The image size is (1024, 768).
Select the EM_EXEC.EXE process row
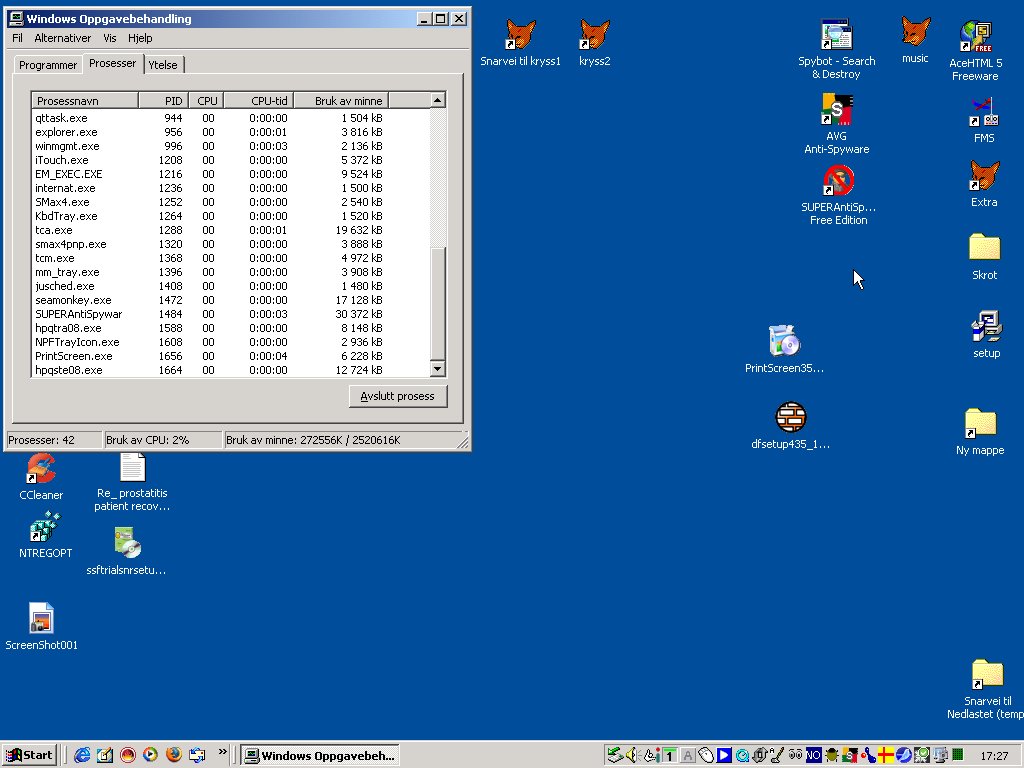click(231, 174)
